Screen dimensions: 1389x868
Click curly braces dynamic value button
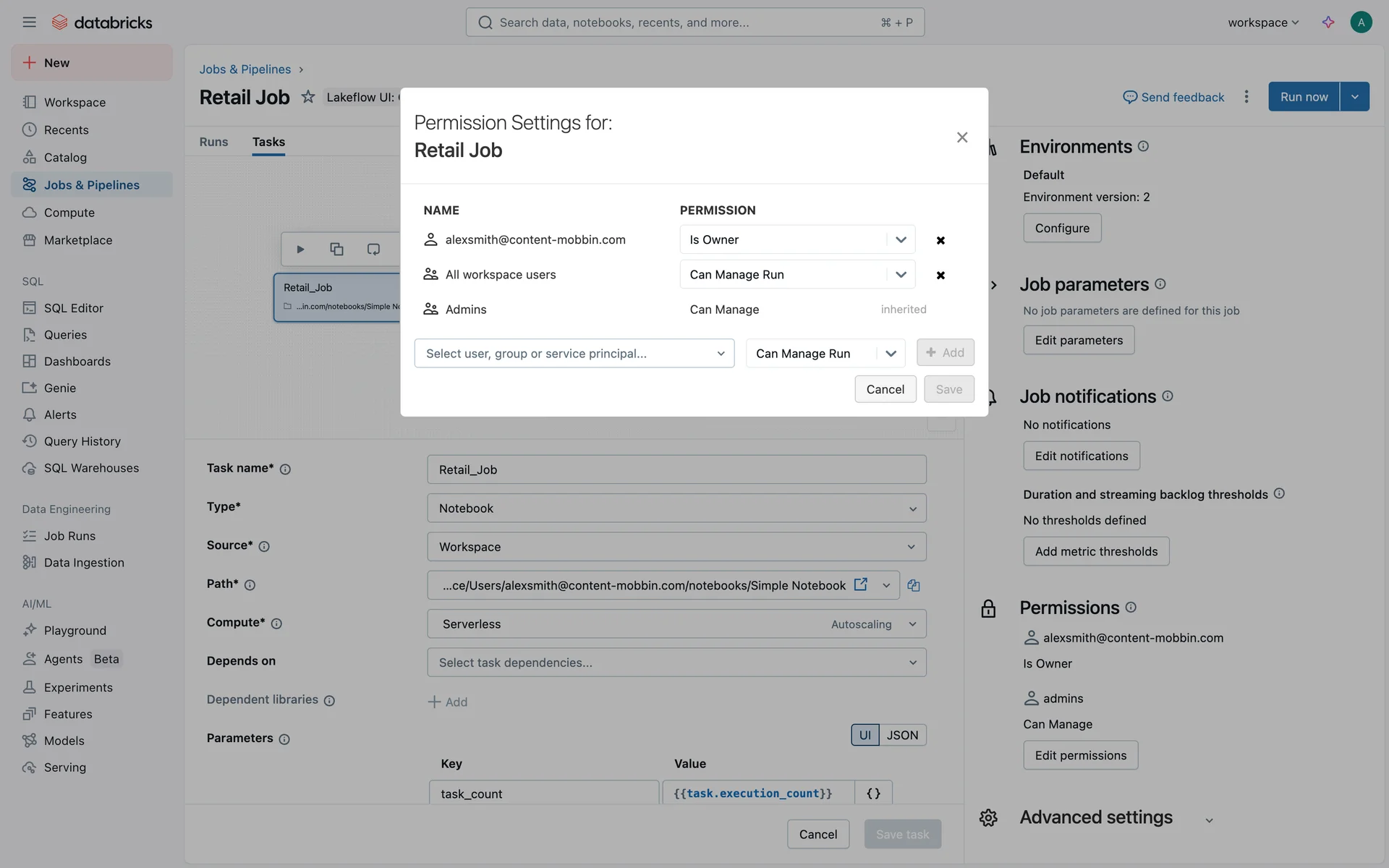[x=873, y=793]
